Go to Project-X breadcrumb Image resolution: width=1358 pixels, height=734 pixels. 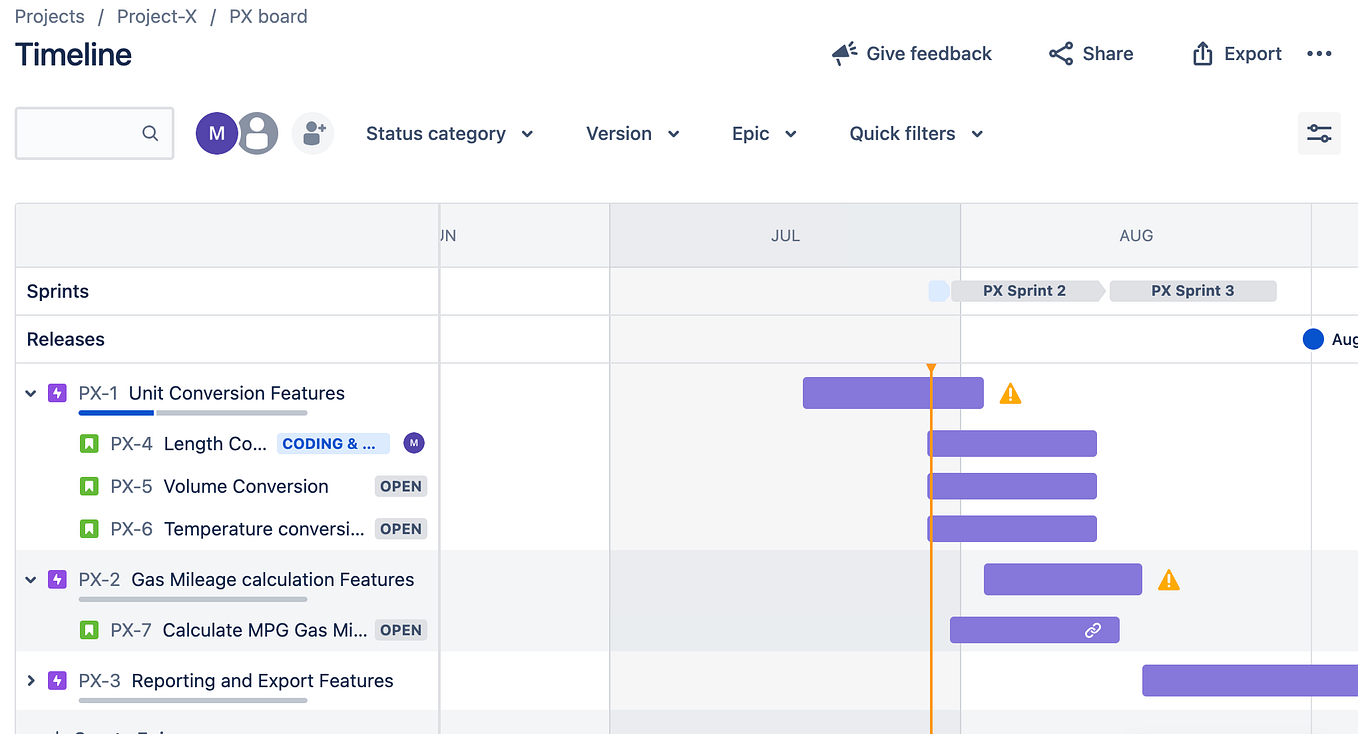coord(157,17)
